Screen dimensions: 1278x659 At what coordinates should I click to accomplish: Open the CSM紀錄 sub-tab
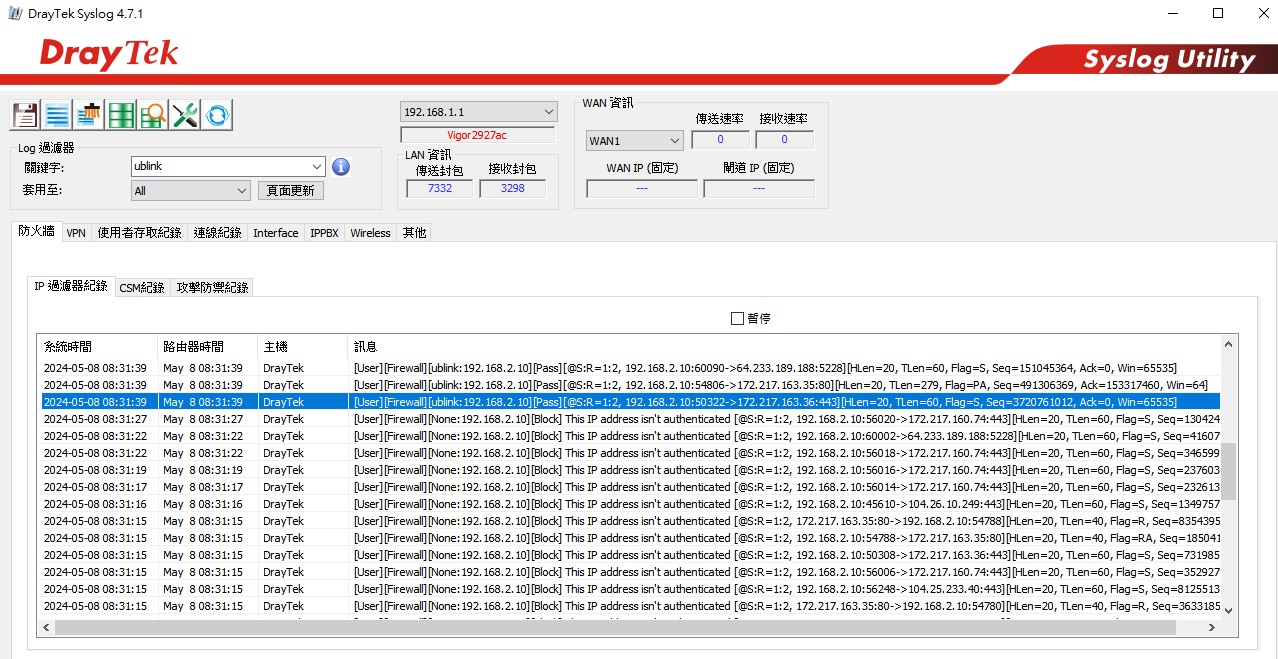pos(142,288)
